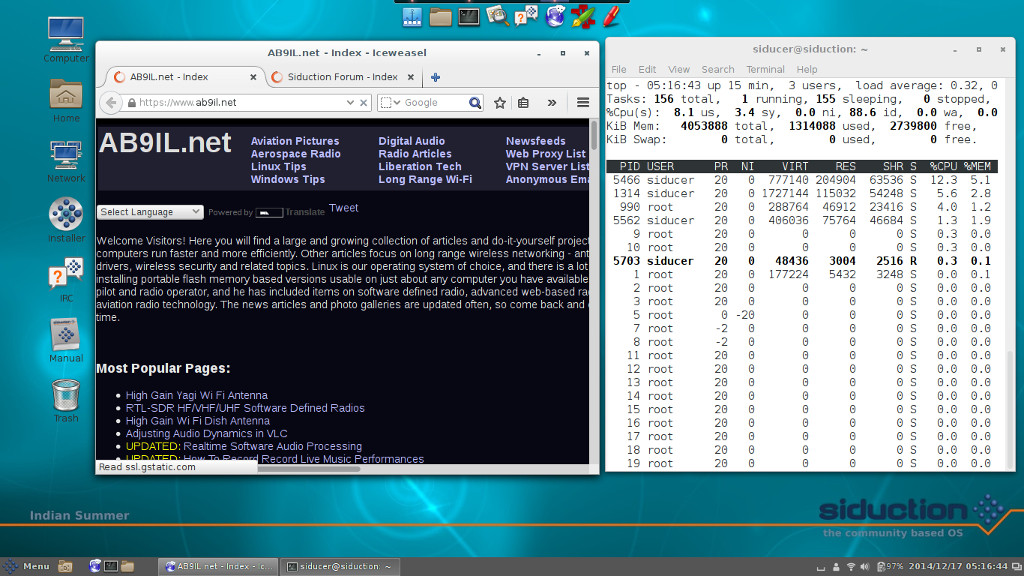Click the Iceweasel horizontal scrollbar thumb
Viewport: 1024px width, 576px height.
(309, 468)
